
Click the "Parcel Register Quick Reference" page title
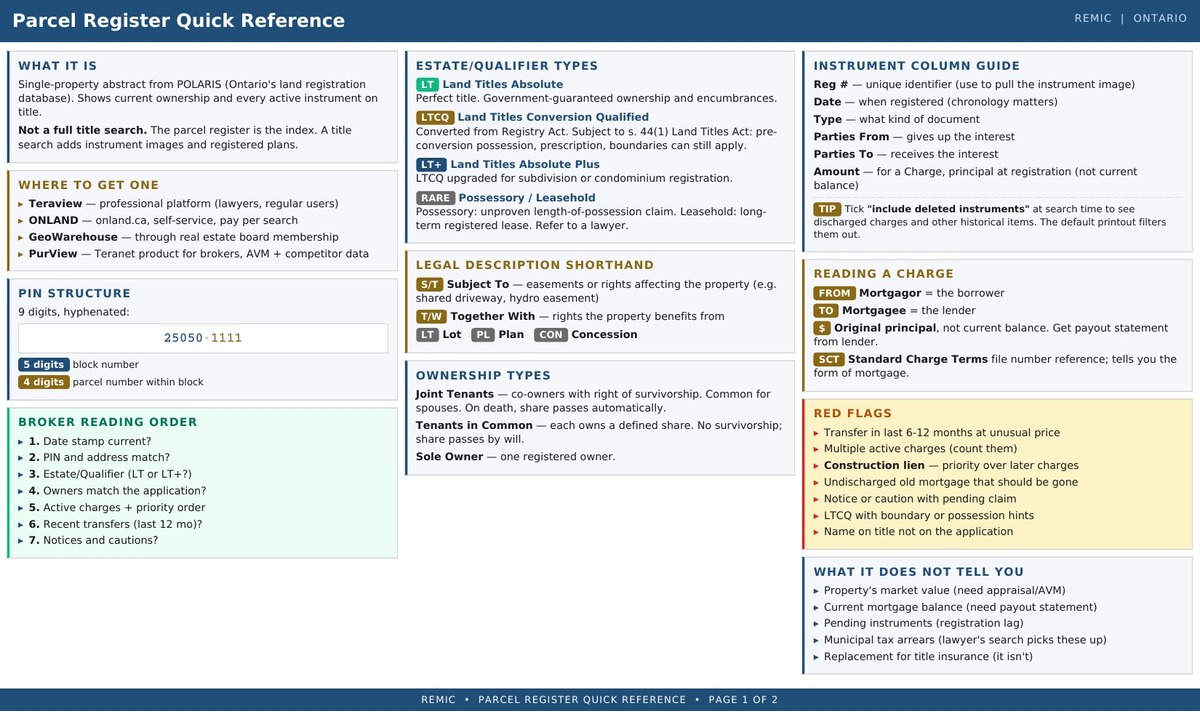point(179,21)
